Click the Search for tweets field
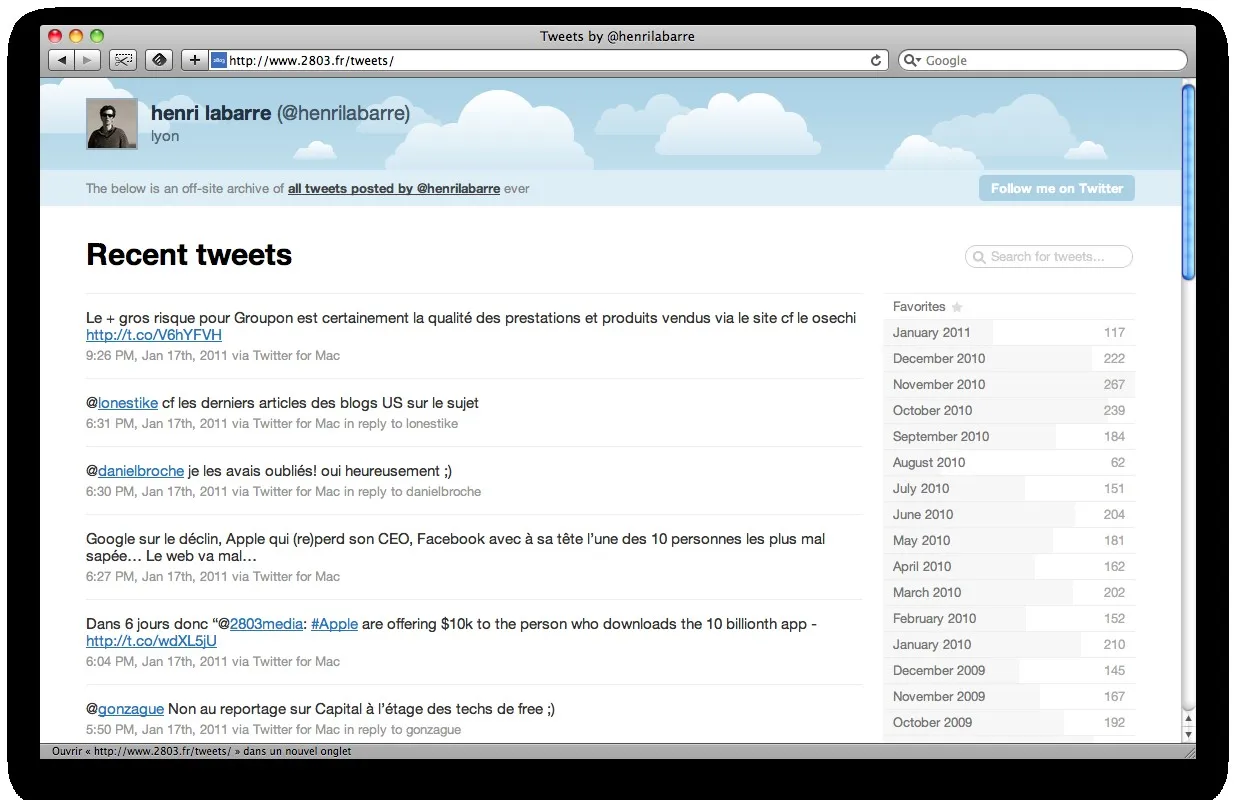 coord(1049,257)
